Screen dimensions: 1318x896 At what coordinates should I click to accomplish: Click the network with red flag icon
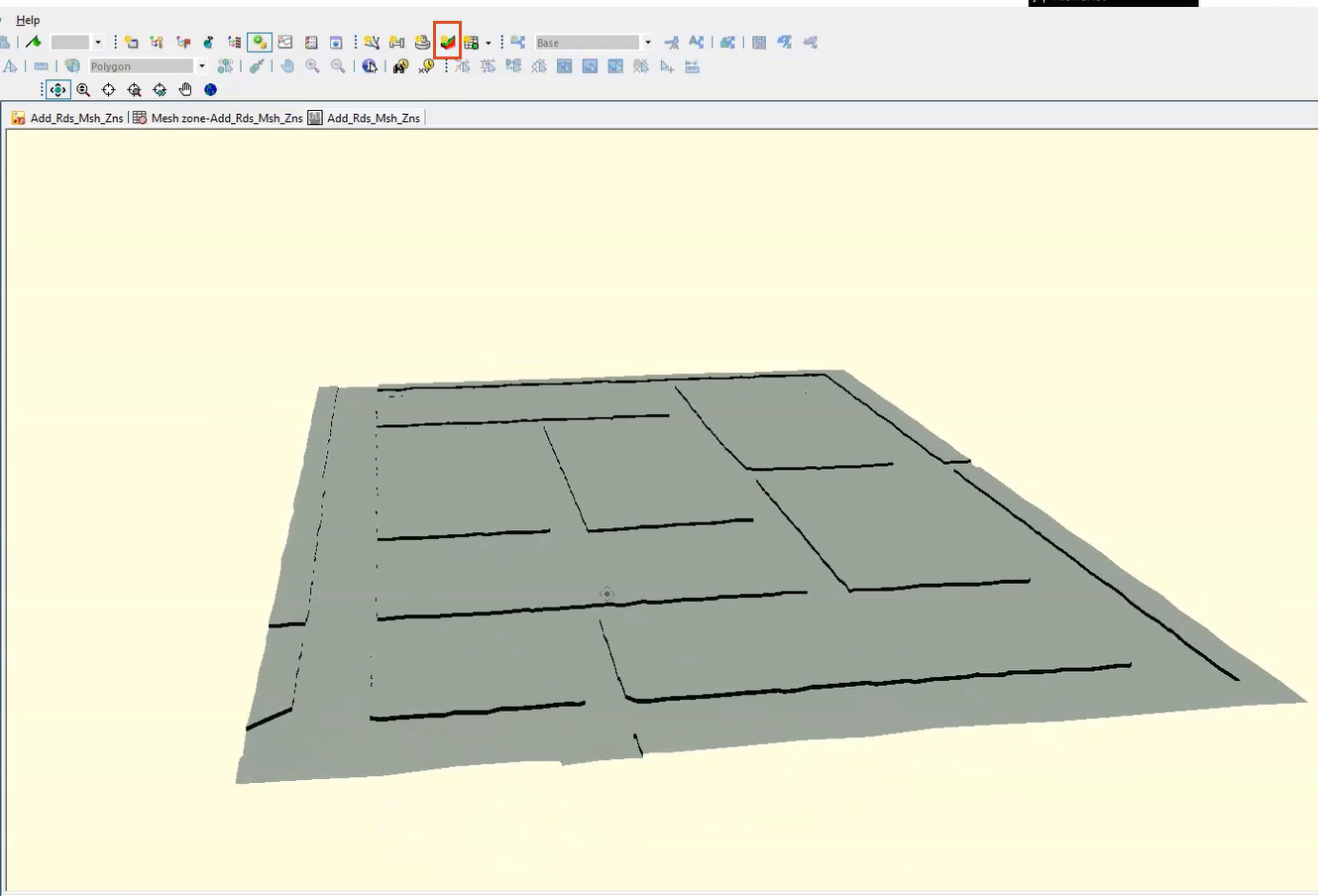pyautogui.click(x=182, y=42)
